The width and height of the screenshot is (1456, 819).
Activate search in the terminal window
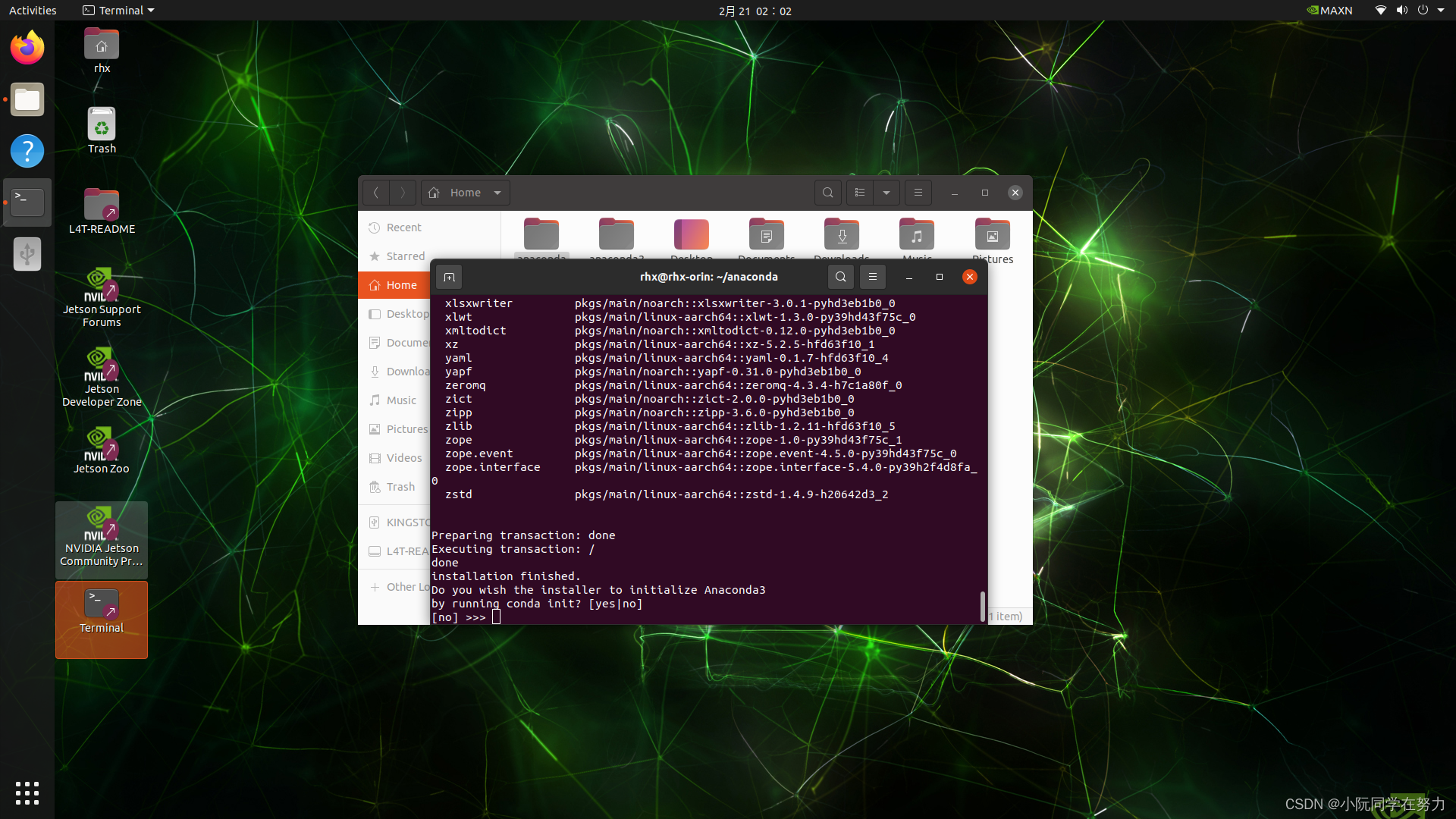pos(841,277)
